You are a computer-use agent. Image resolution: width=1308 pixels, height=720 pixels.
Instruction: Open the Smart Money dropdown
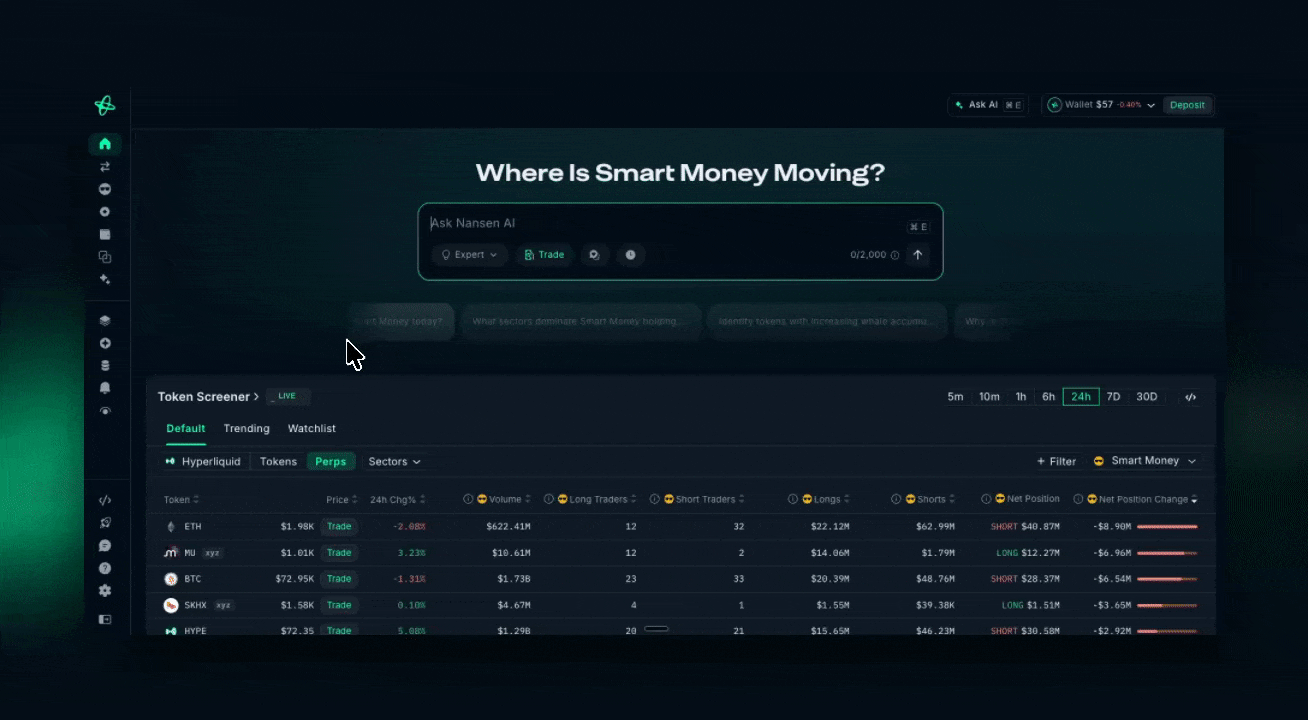pyautogui.click(x=1144, y=461)
